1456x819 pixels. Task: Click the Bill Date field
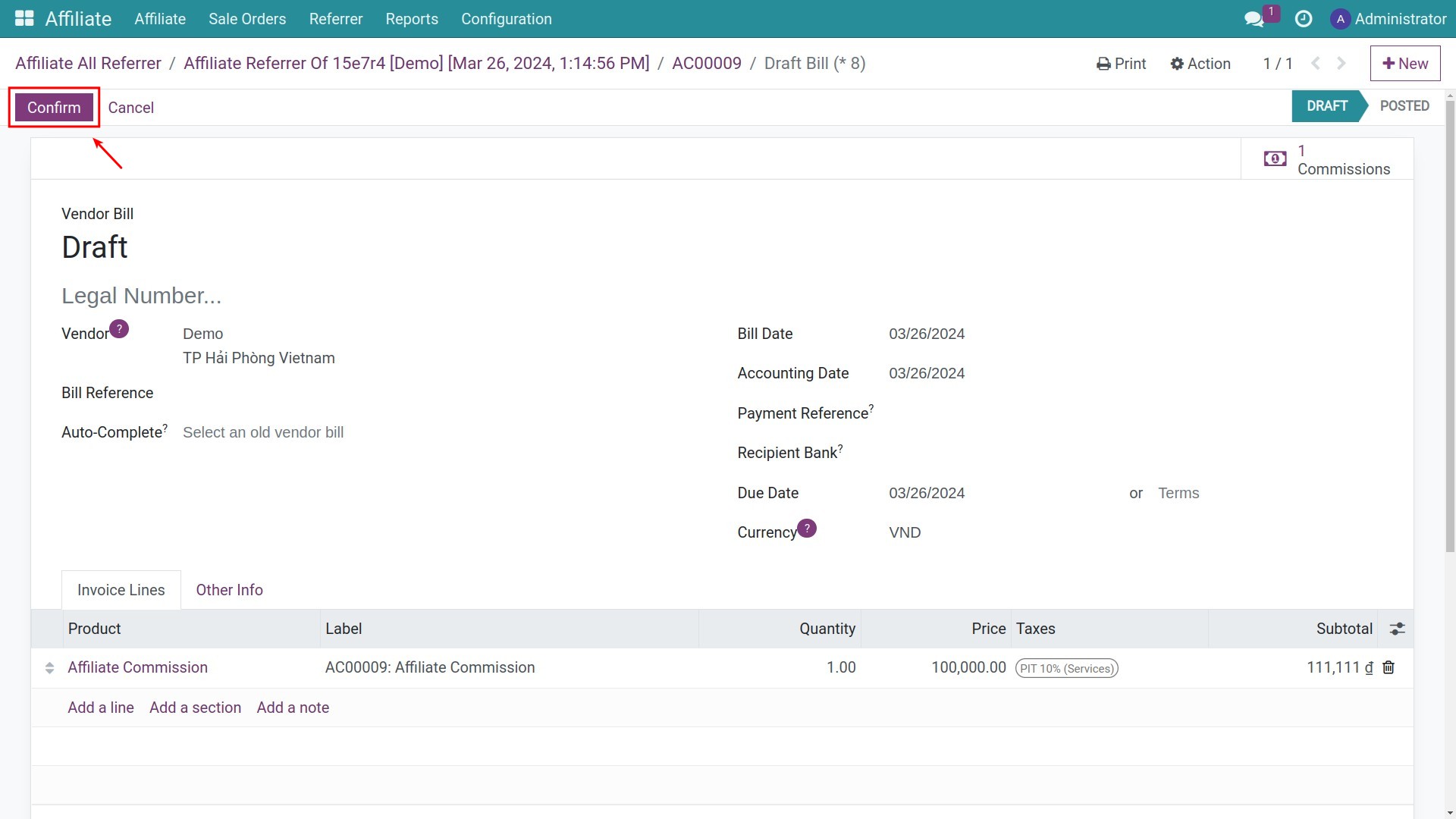click(x=1135, y=334)
